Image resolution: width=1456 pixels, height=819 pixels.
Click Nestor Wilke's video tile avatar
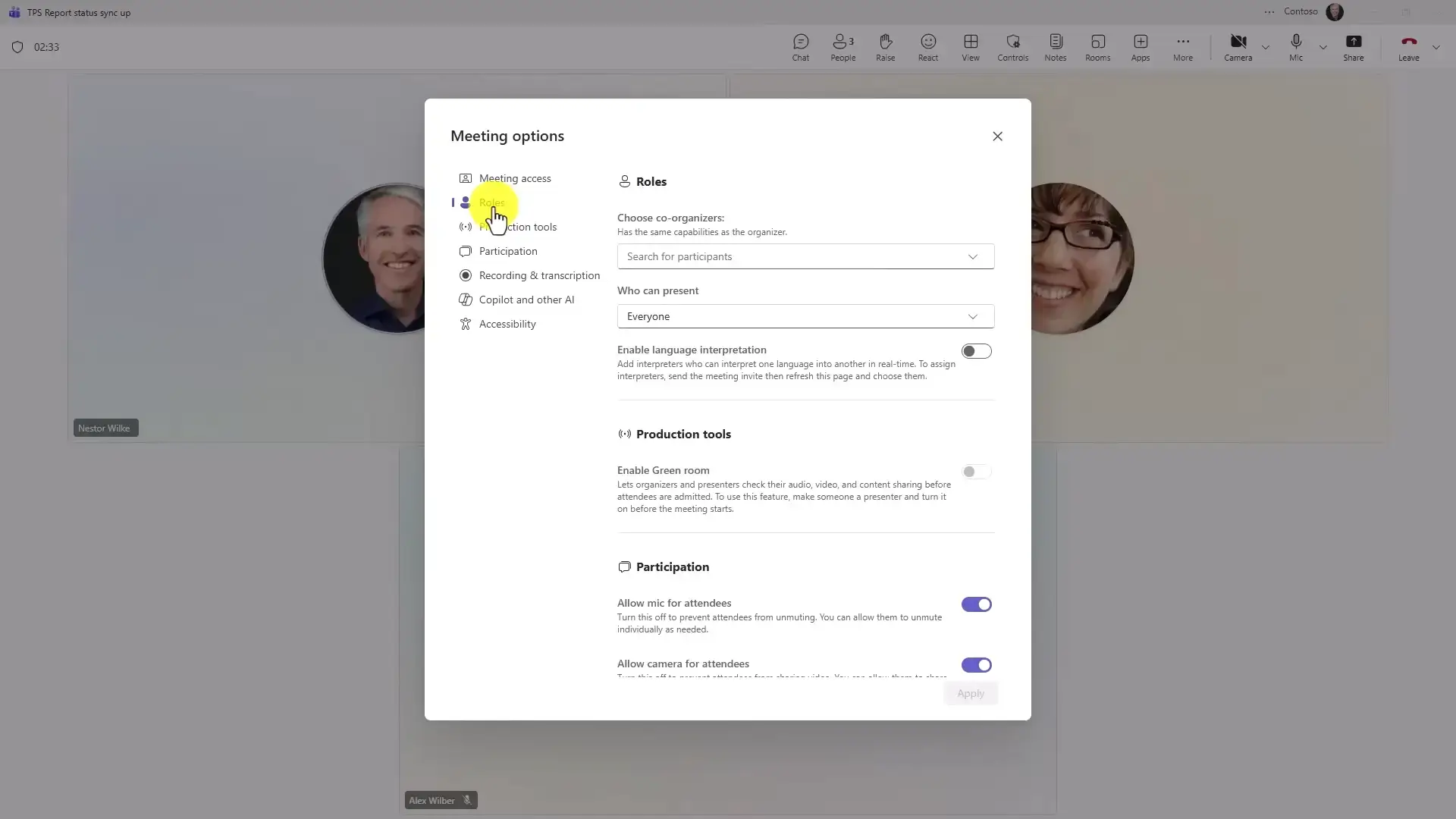pos(373,258)
